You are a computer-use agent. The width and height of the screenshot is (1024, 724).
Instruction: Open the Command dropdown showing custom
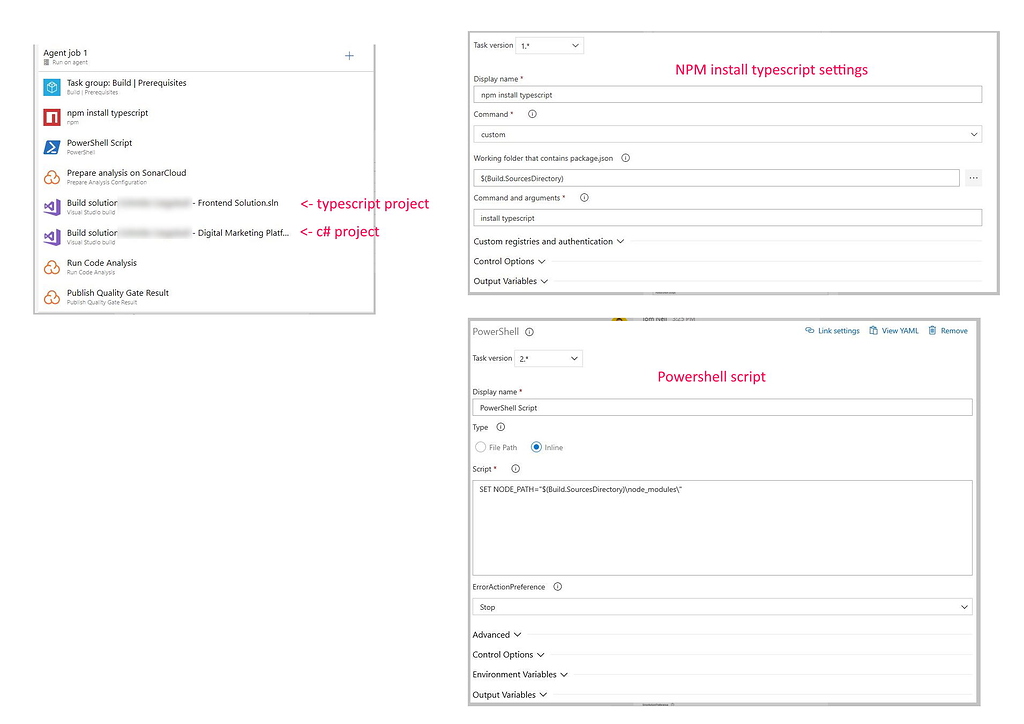tap(728, 134)
